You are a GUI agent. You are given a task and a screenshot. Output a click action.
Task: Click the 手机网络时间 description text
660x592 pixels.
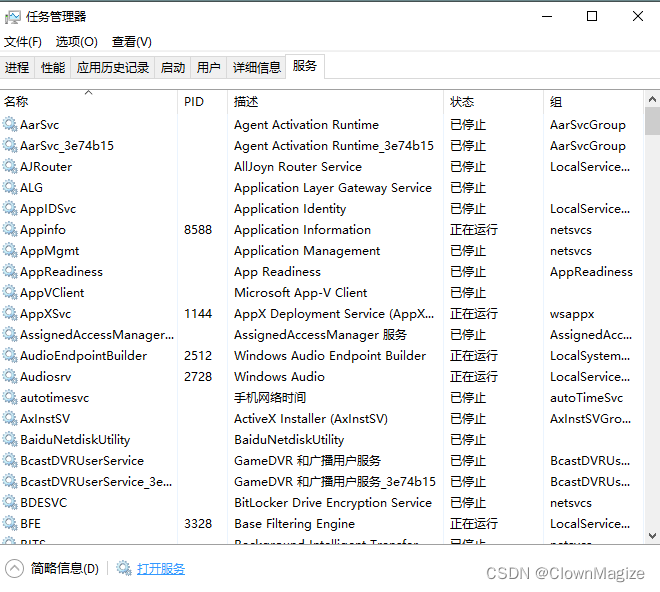click(x=270, y=397)
